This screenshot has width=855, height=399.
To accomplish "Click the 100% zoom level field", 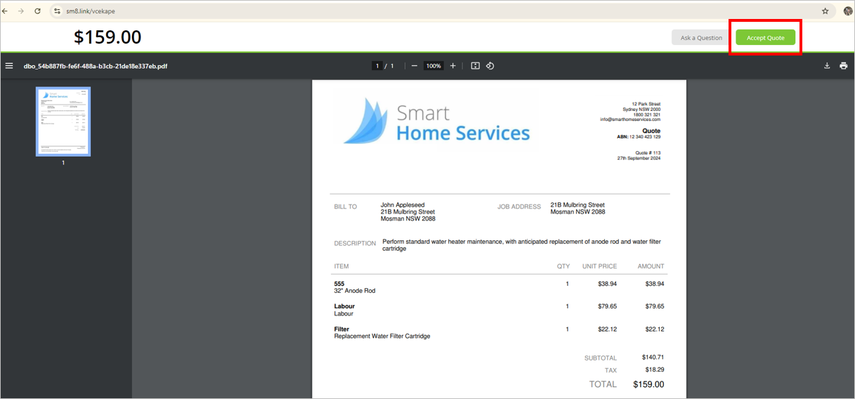I will [x=433, y=66].
